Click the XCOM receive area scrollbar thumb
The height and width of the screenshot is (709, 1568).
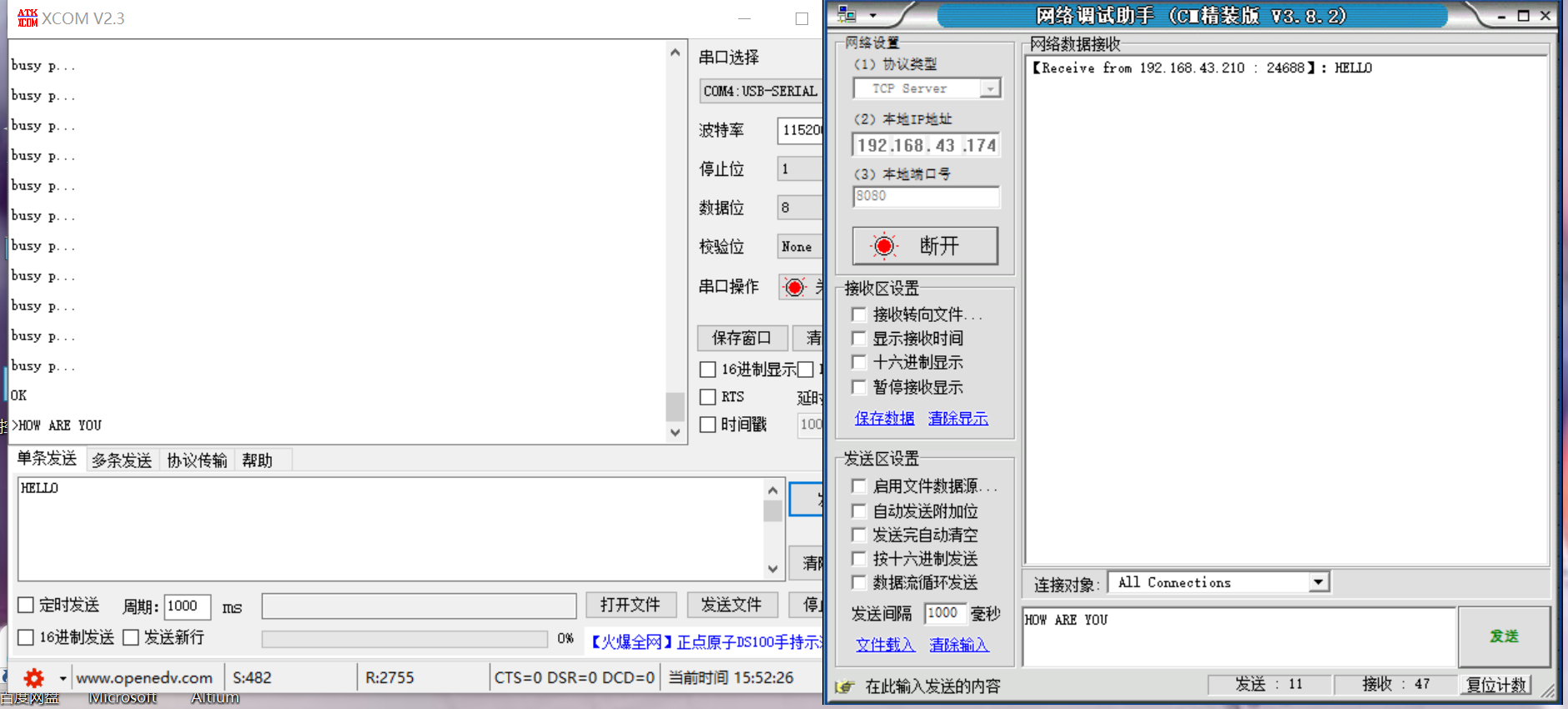675,406
